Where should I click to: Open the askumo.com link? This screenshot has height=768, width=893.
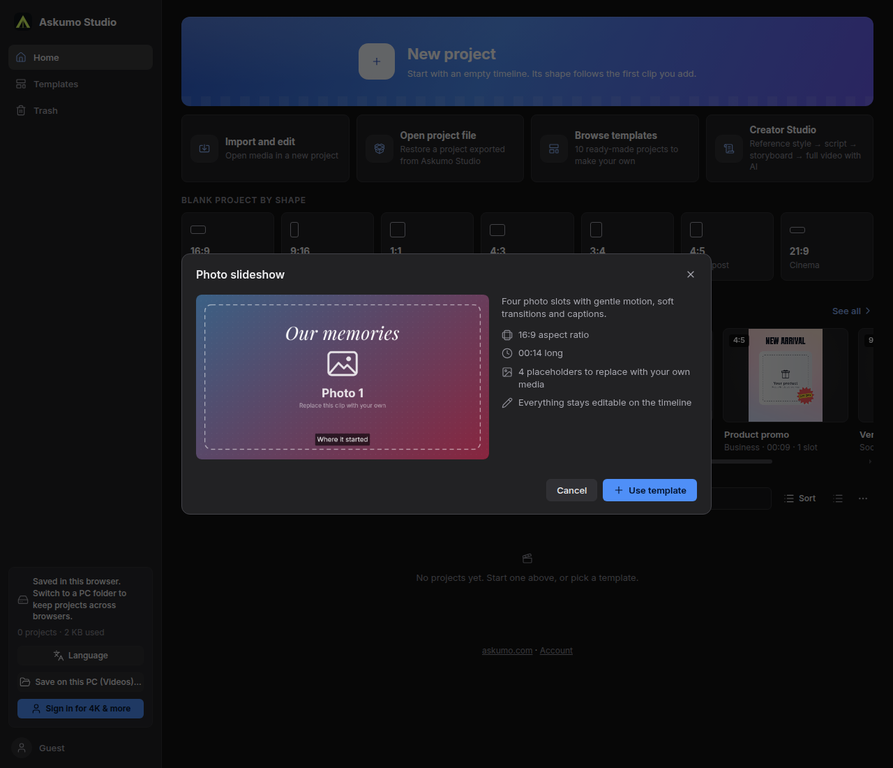[x=507, y=650]
